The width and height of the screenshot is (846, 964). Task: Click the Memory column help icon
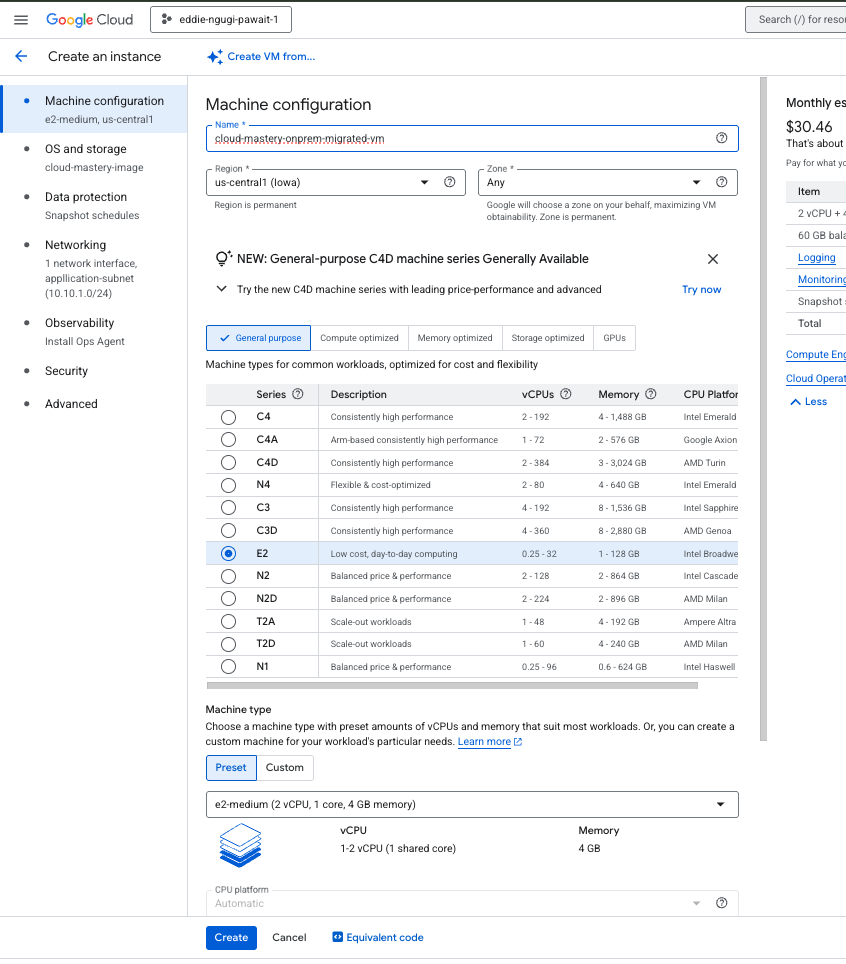651,394
